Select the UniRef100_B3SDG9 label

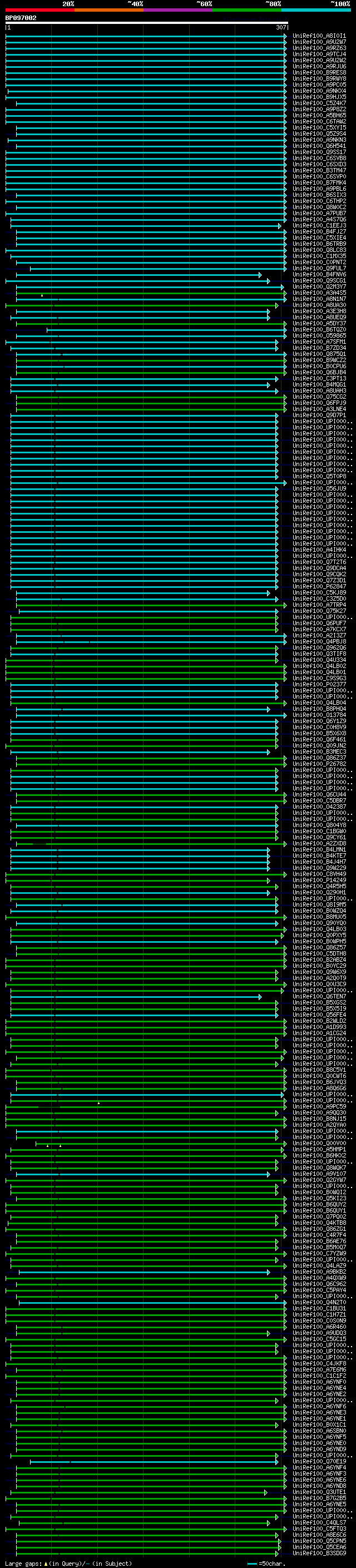point(319,1554)
